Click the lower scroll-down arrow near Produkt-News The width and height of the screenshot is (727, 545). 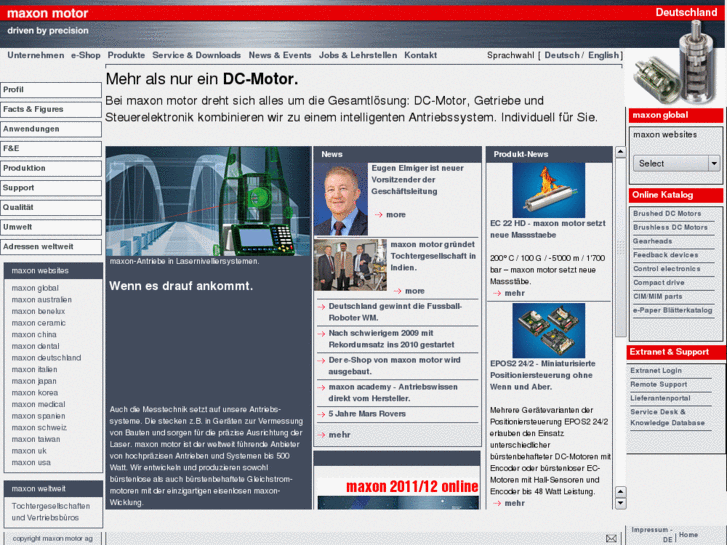(620, 503)
